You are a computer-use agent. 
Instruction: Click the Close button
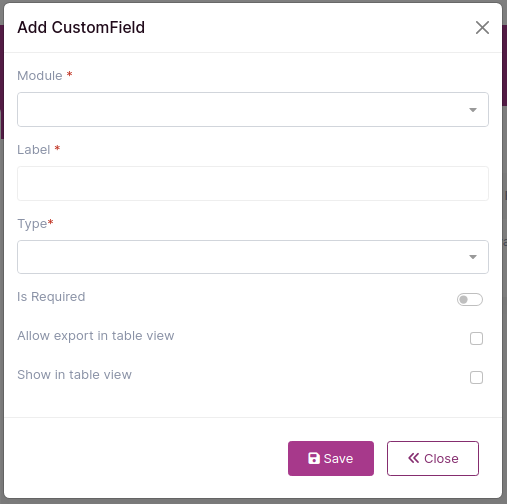[x=433, y=458]
